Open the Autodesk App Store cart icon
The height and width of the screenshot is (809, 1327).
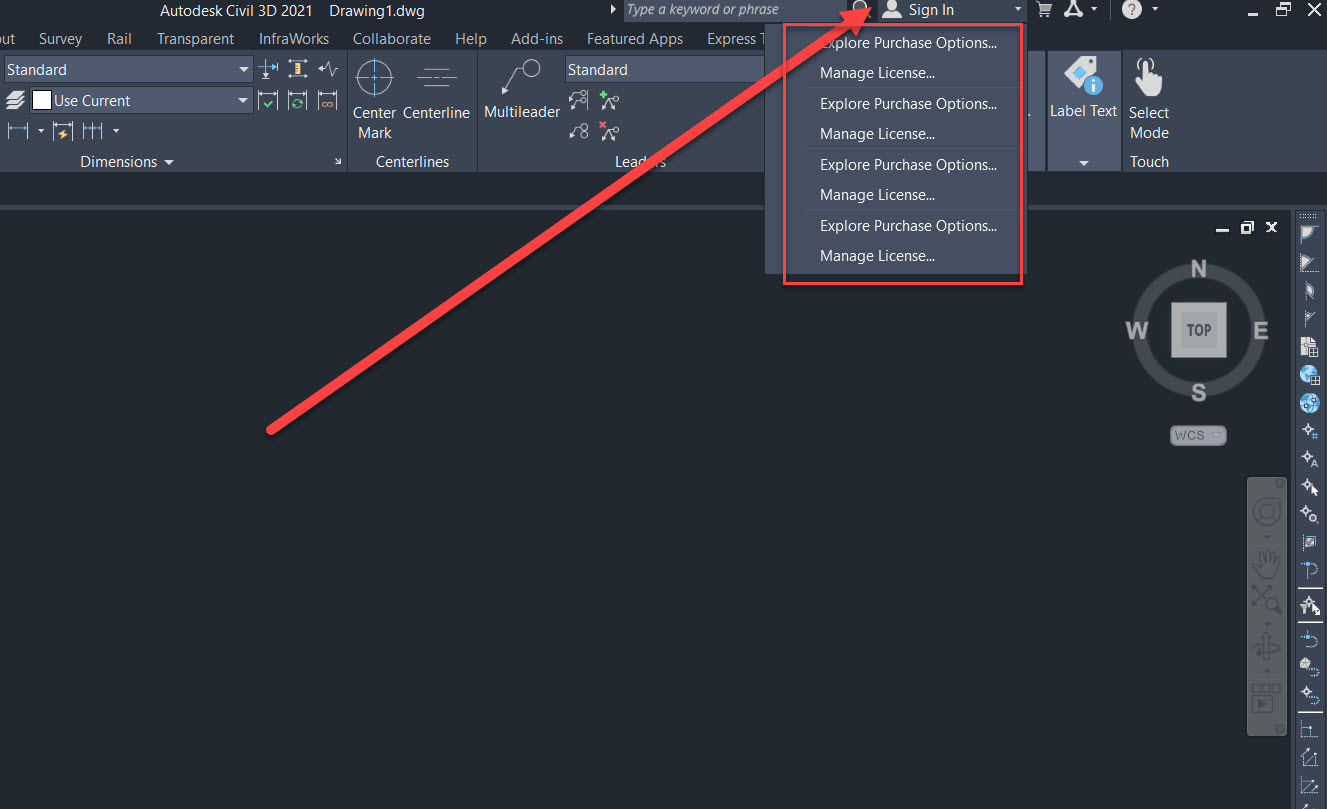pos(1044,10)
